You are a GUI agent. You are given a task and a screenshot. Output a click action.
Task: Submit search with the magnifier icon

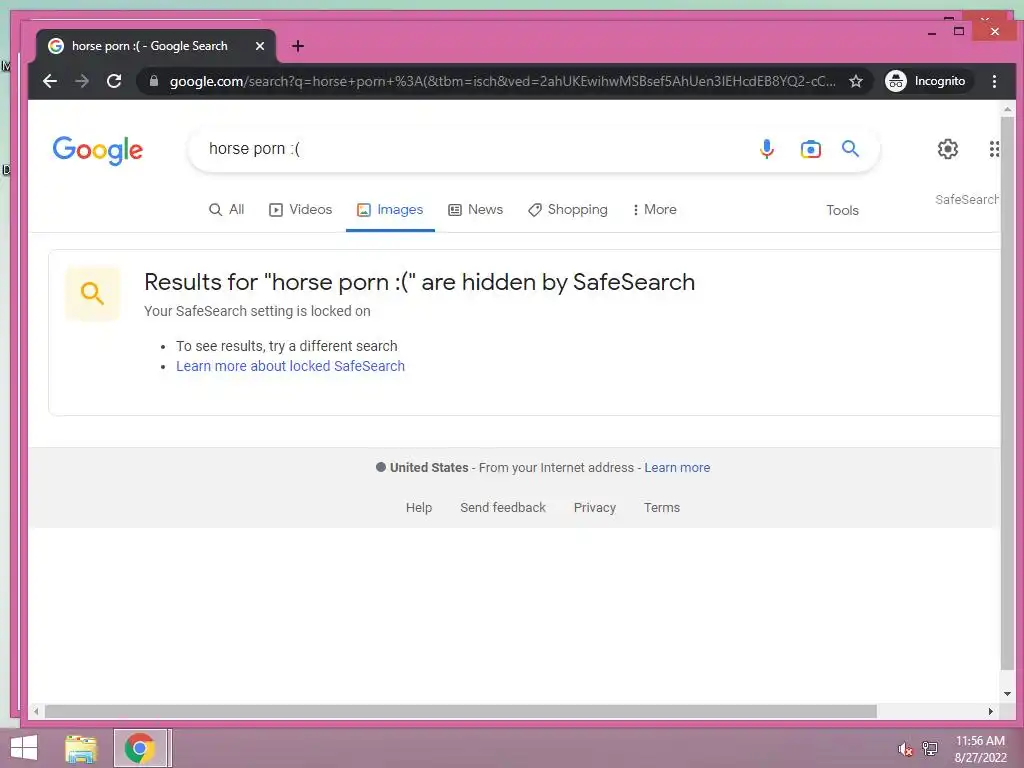tap(850, 149)
